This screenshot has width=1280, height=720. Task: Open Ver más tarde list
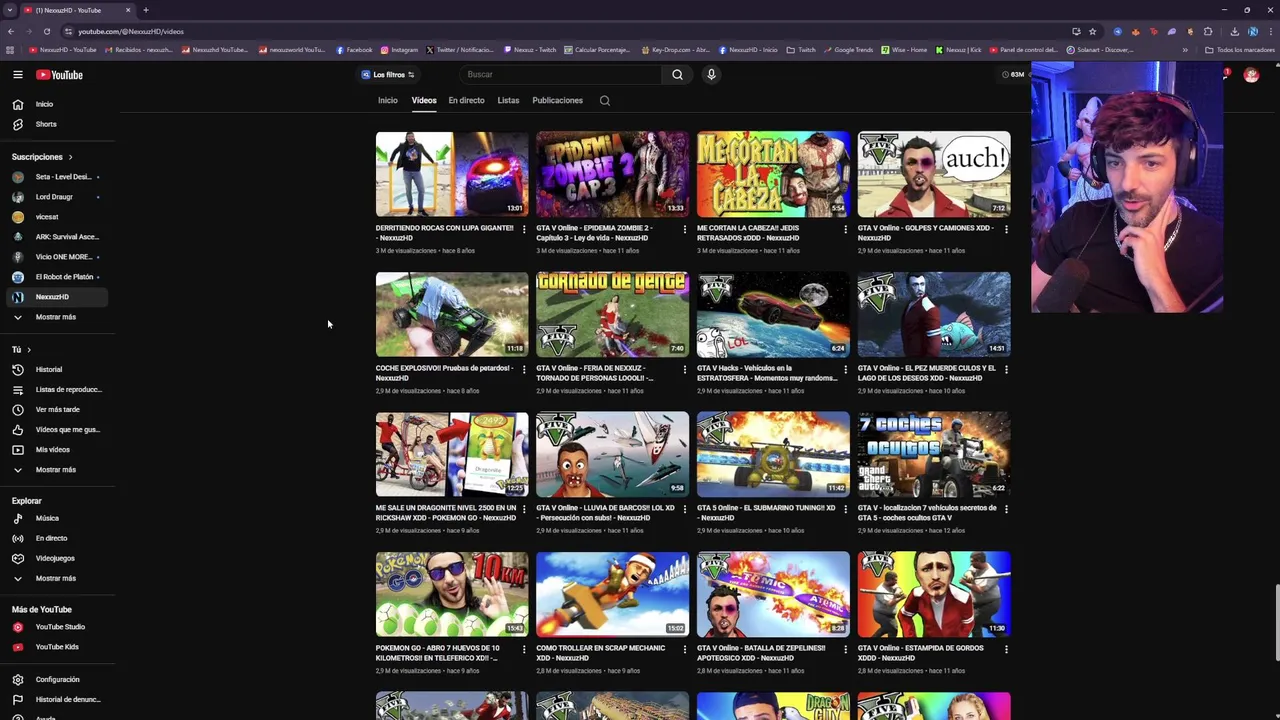tap(58, 409)
